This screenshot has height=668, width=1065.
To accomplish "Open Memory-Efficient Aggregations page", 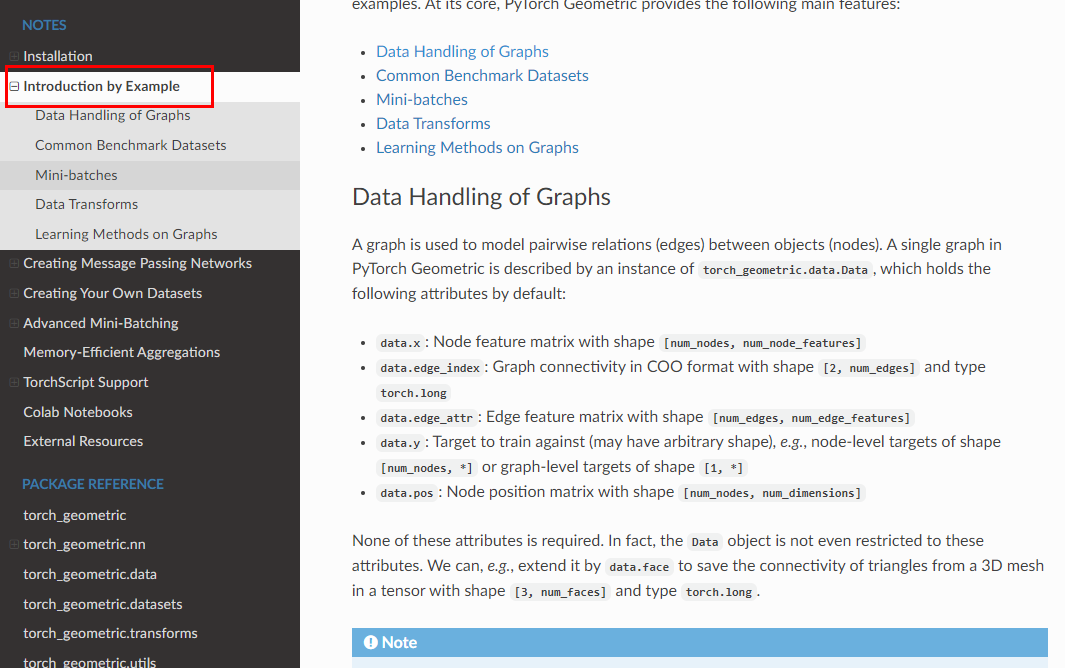I will point(122,352).
